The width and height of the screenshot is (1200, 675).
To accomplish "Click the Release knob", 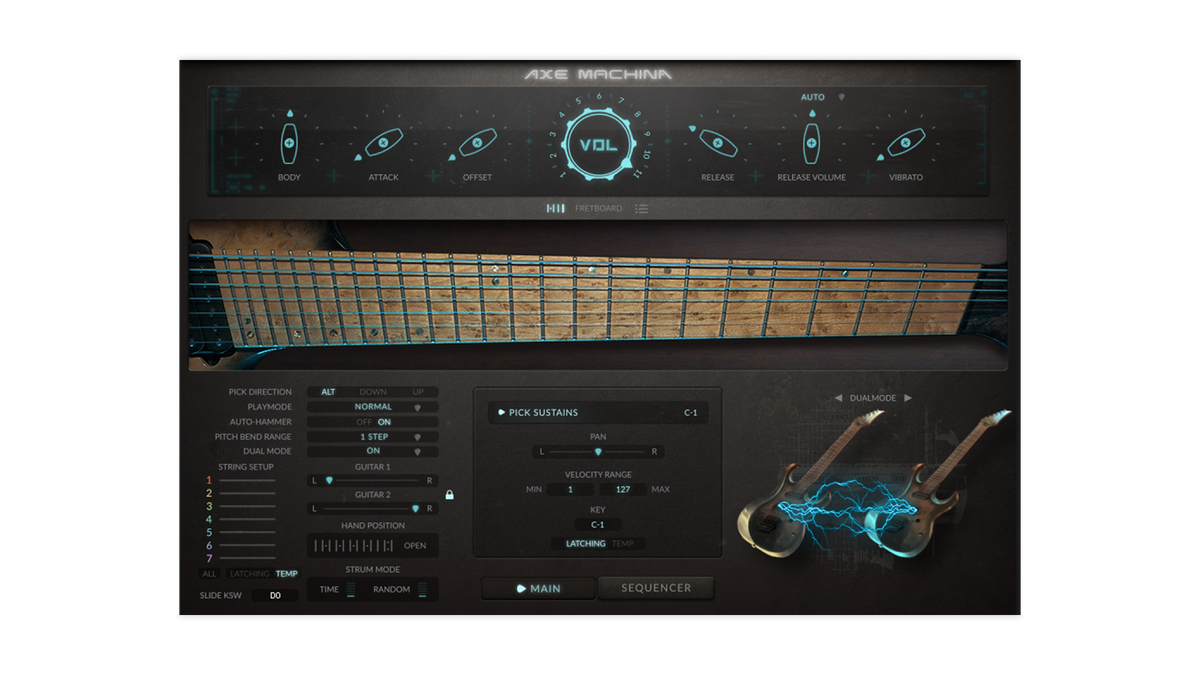I will coord(717,144).
